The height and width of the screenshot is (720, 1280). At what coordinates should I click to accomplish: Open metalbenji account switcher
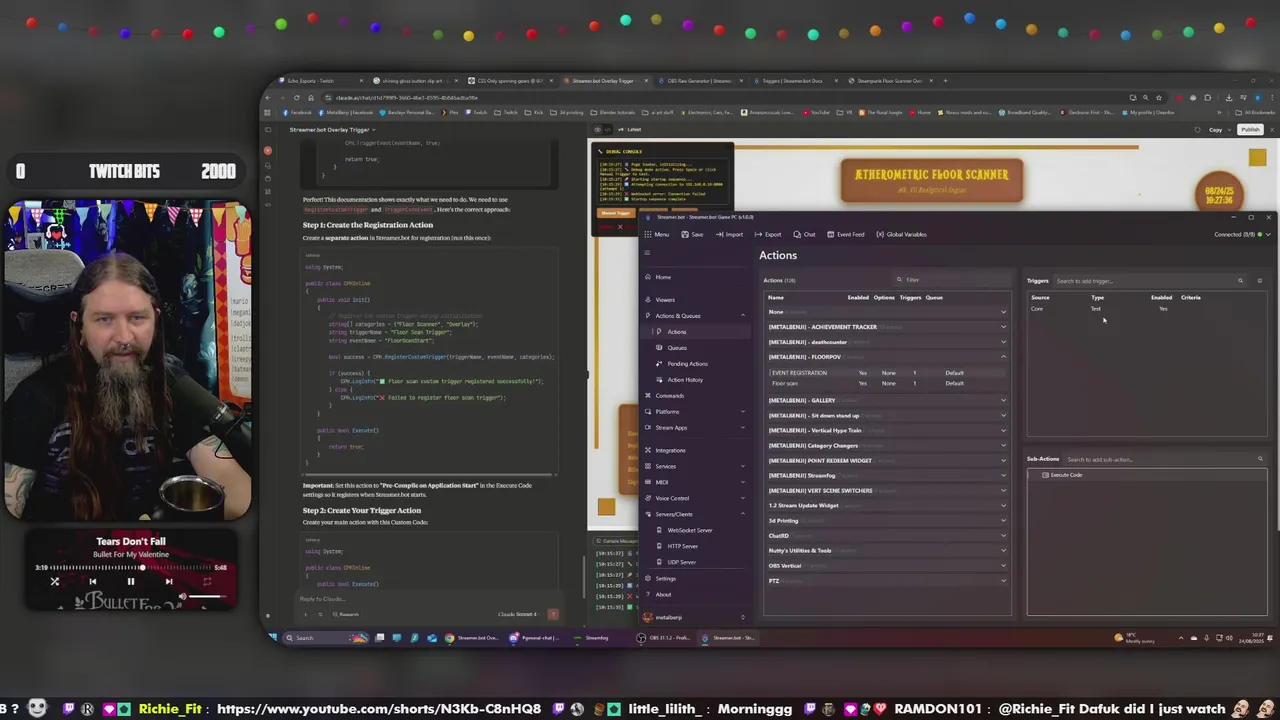coord(696,617)
